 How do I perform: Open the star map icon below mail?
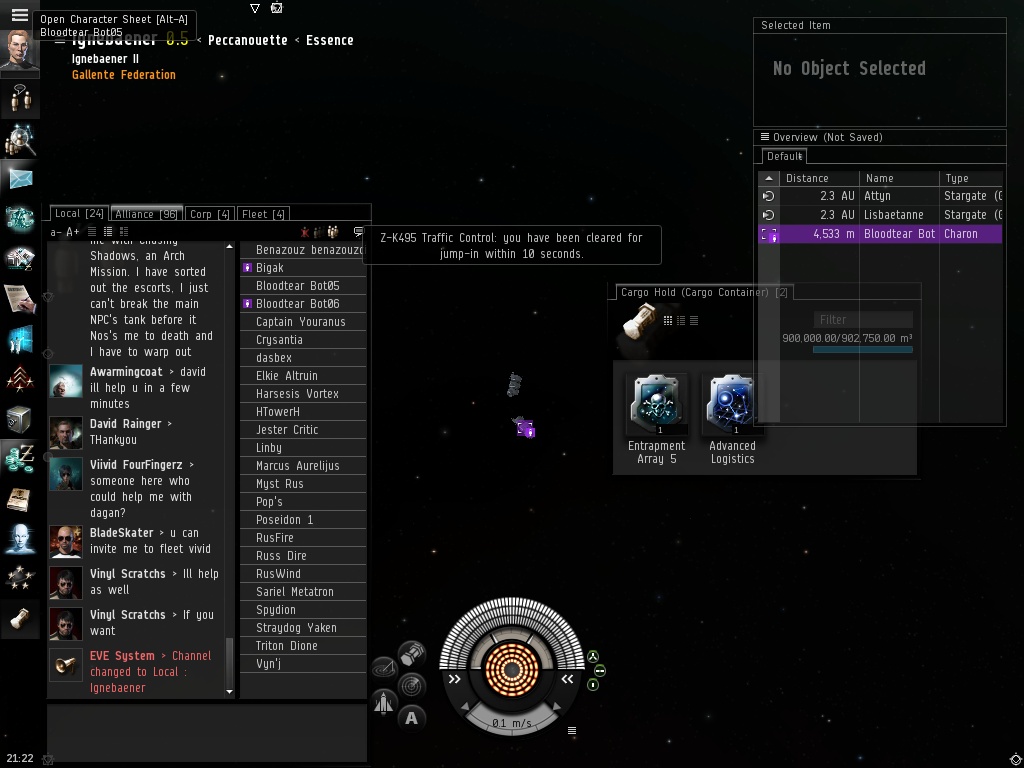(20, 217)
